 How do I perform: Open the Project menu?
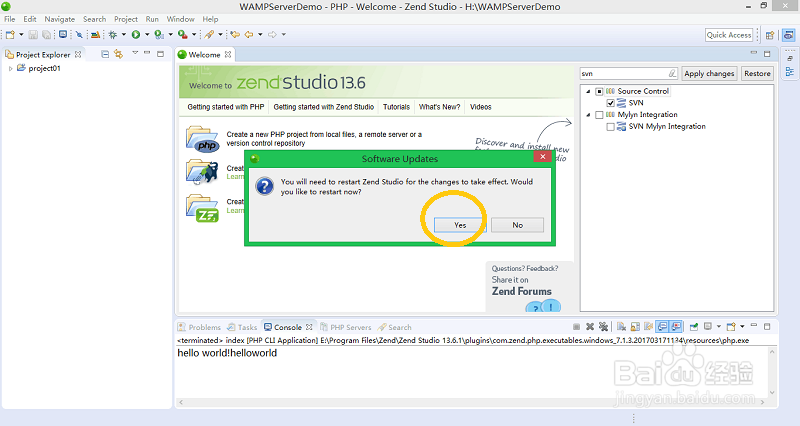[x=126, y=19]
